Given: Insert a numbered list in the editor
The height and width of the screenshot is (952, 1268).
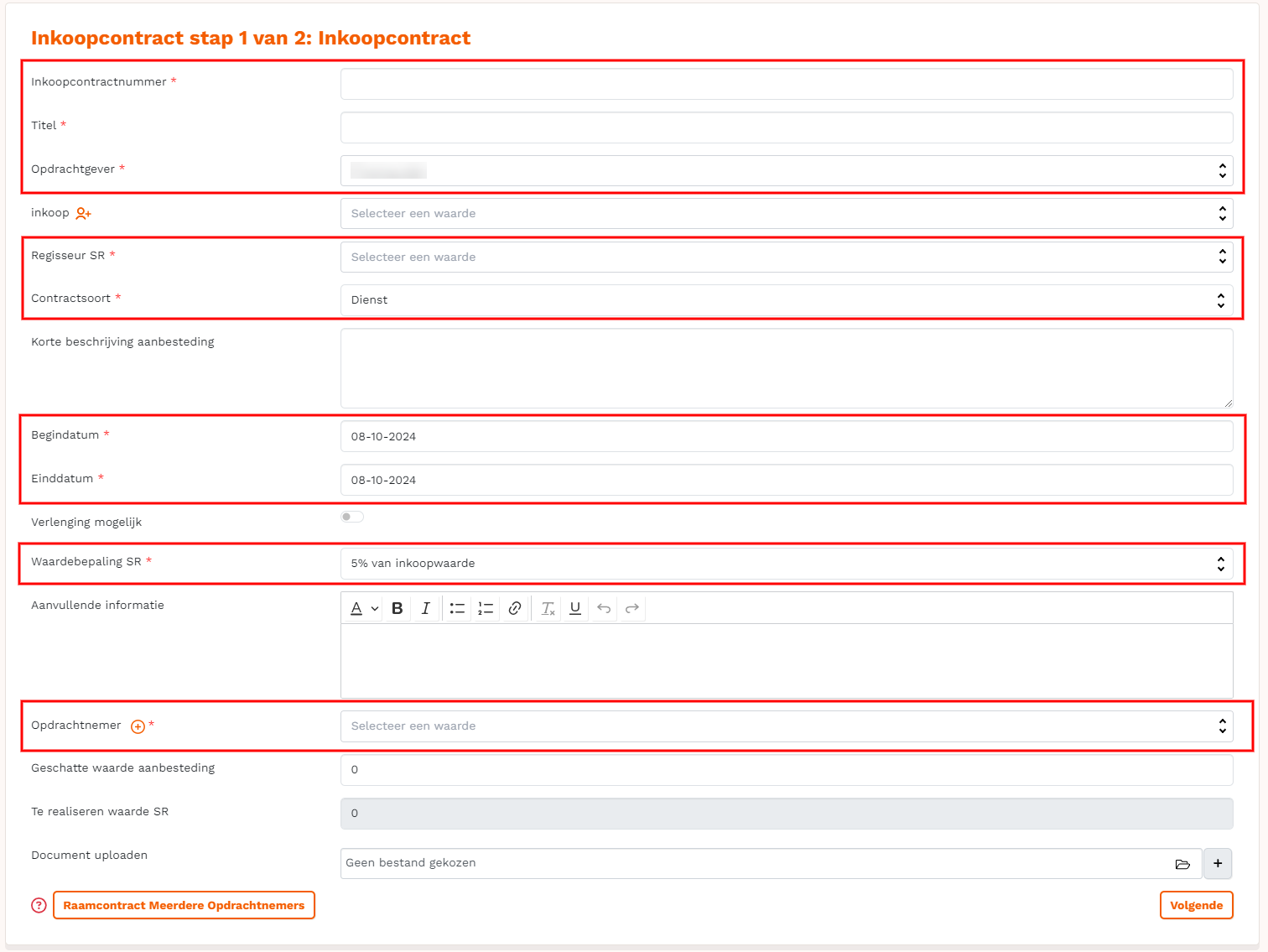Looking at the screenshot, I should coord(486,608).
